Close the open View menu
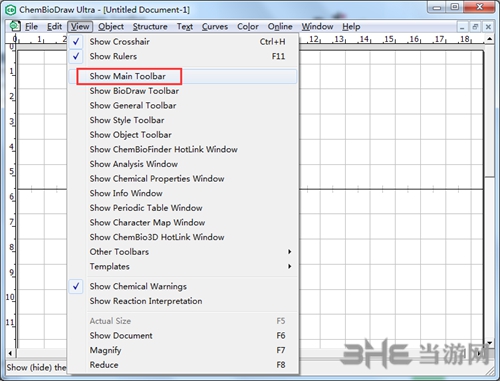 [x=80, y=26]
